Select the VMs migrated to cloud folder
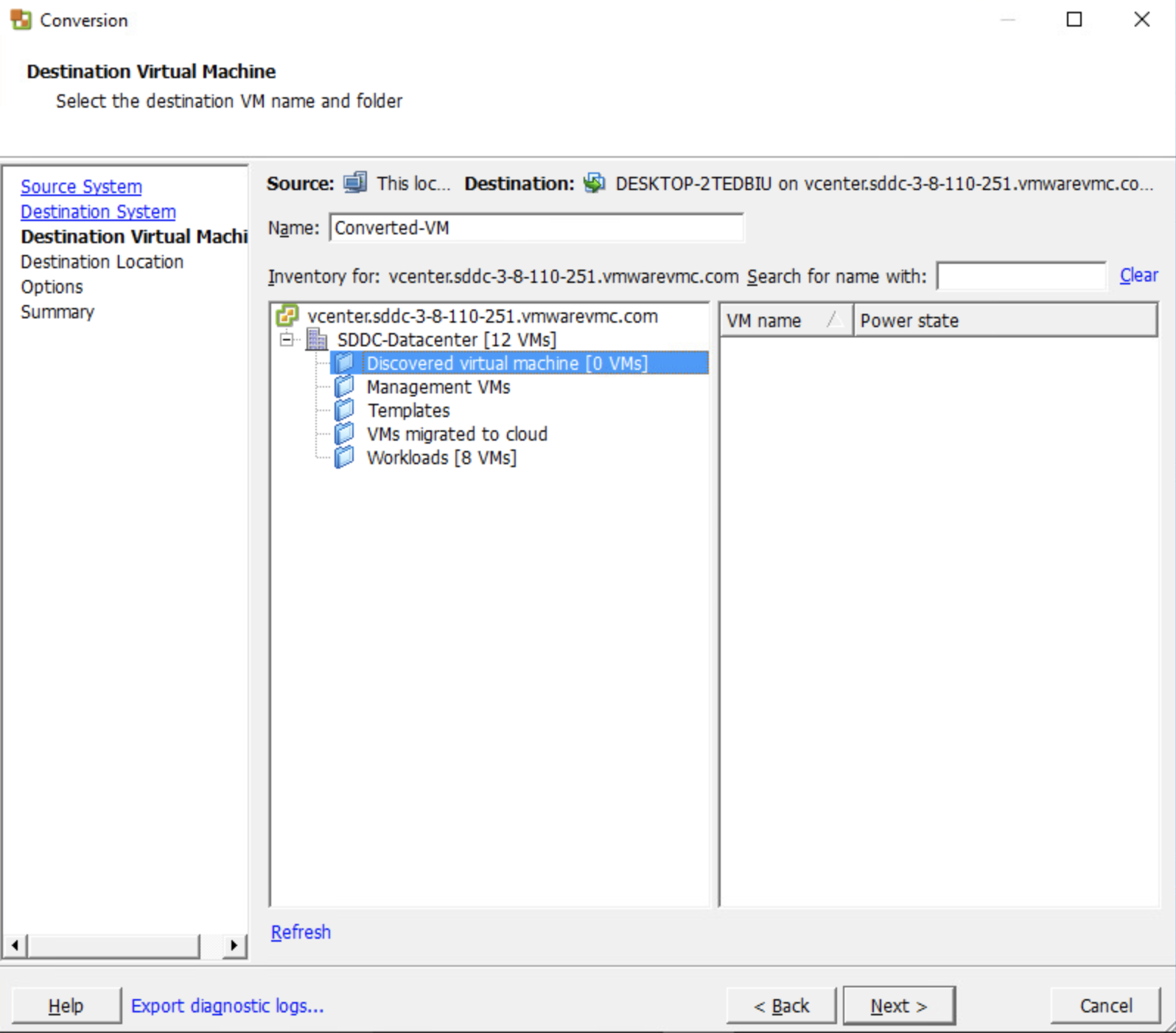 [457, 434]
